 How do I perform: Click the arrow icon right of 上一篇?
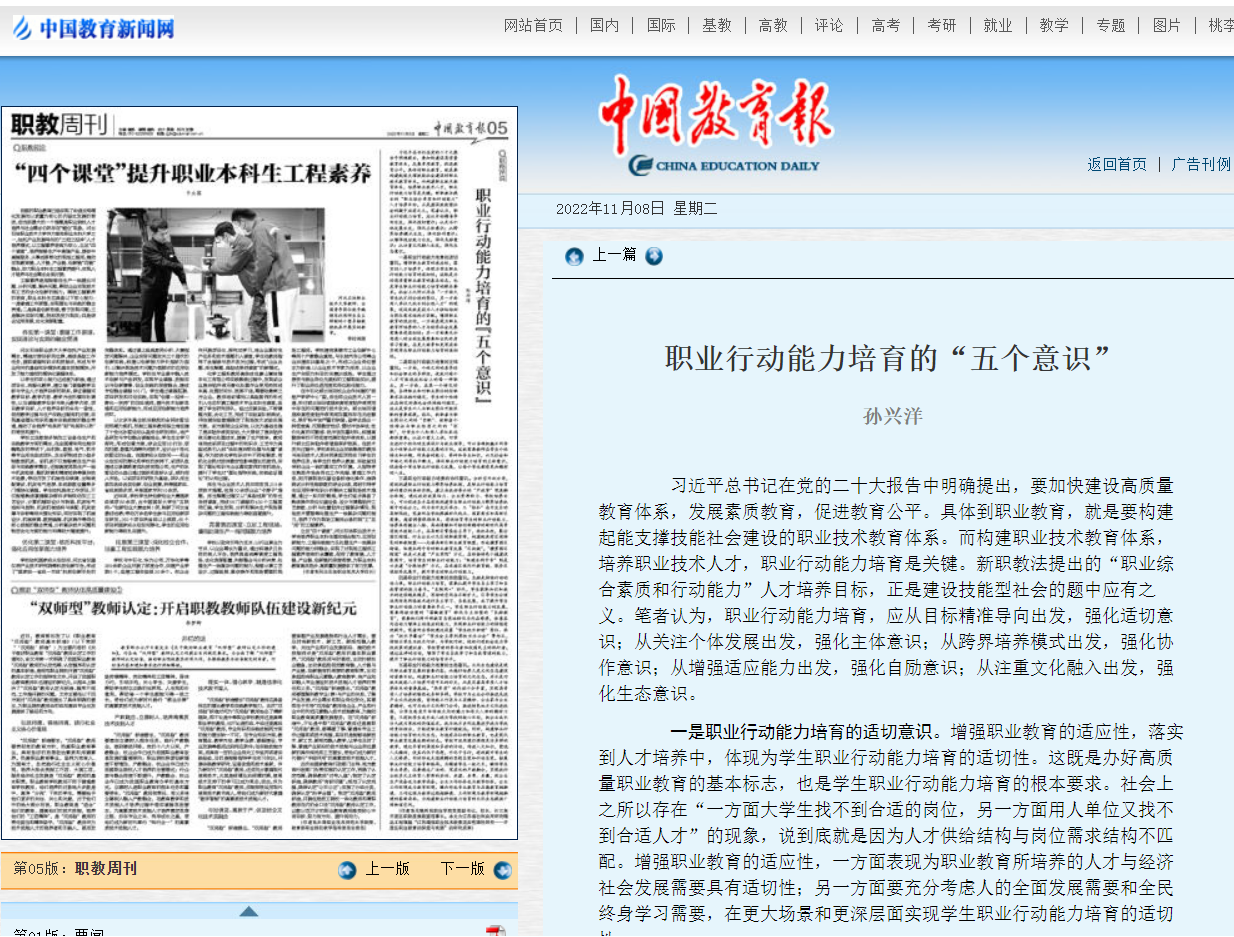pyautogui.click(x=654, y=256)
